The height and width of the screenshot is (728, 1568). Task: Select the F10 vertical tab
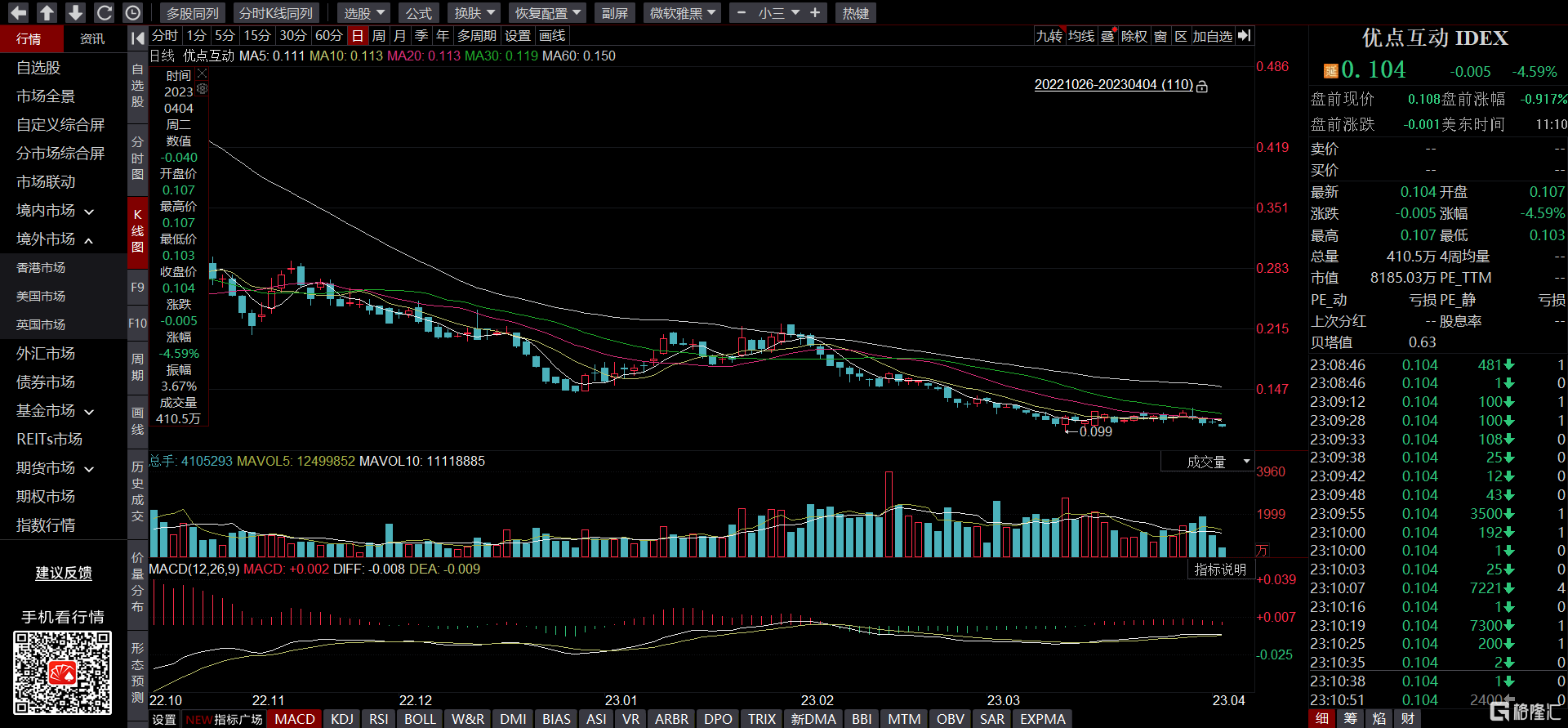coord(137,324)
